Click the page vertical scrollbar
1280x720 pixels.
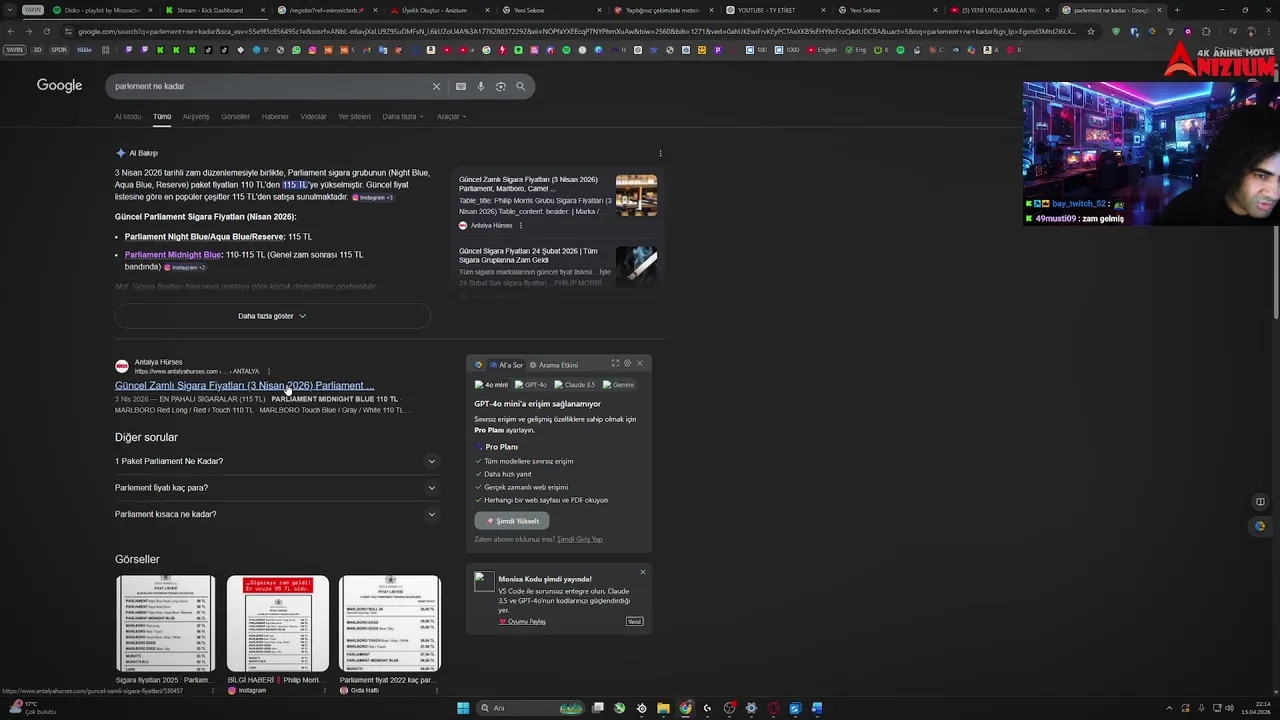[x=1276, y=270]
